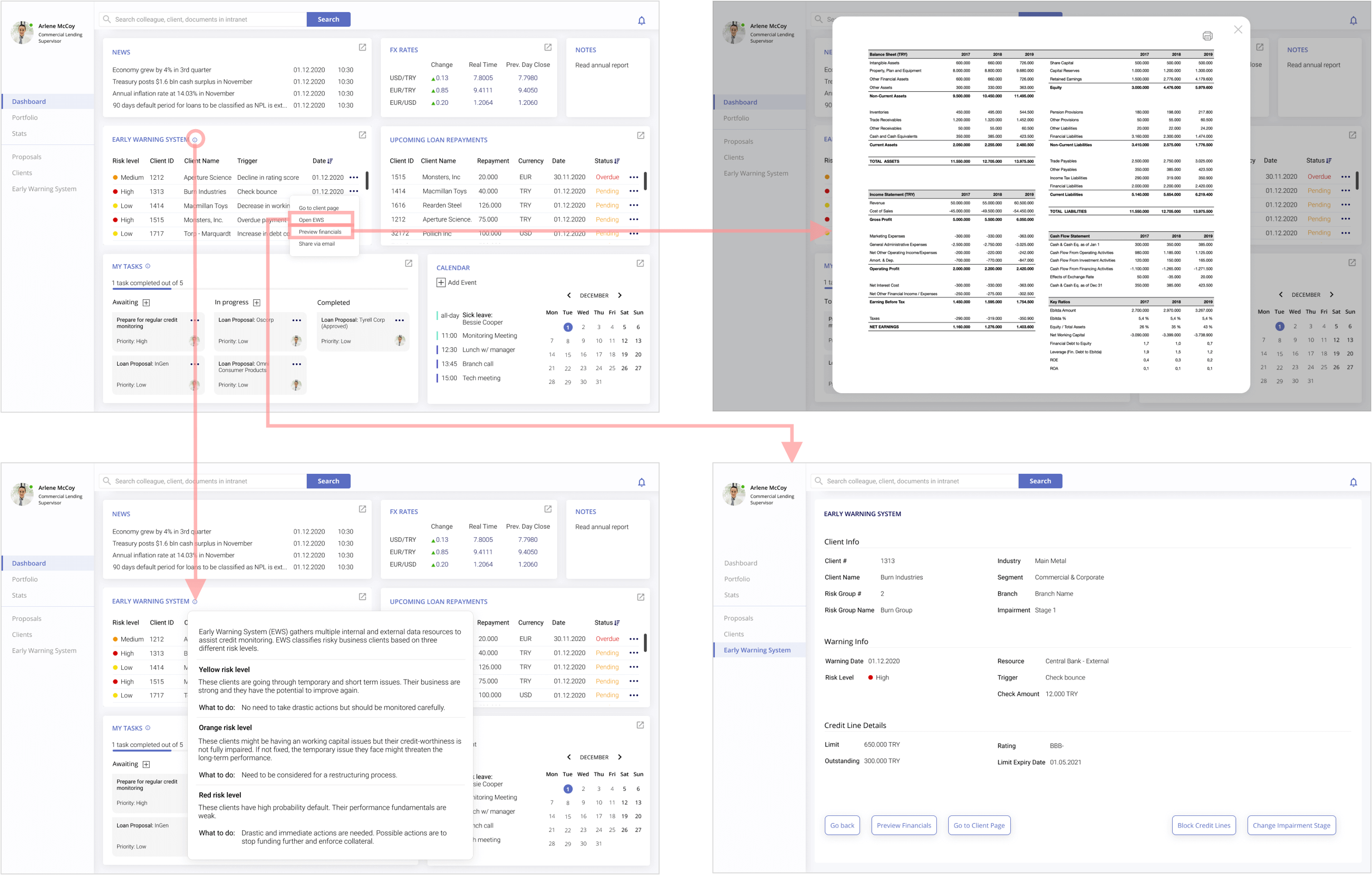Close the financials preview modal
The image size is (1372, 875).
coord(1238,30)
